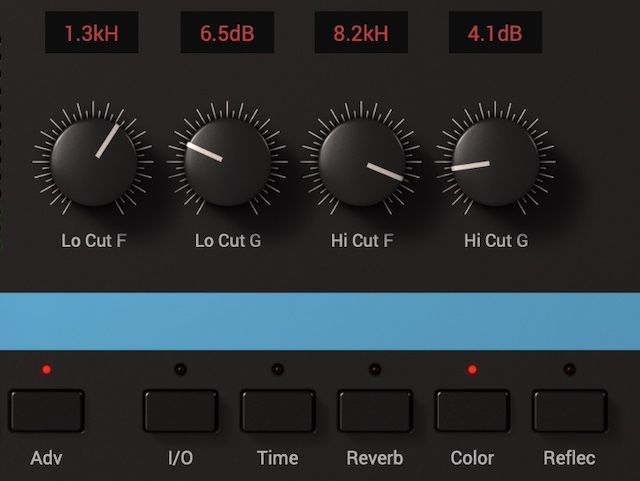Click the Hi Cut F knob
Viewport: 640px width, 481px height.
[361, 163]
